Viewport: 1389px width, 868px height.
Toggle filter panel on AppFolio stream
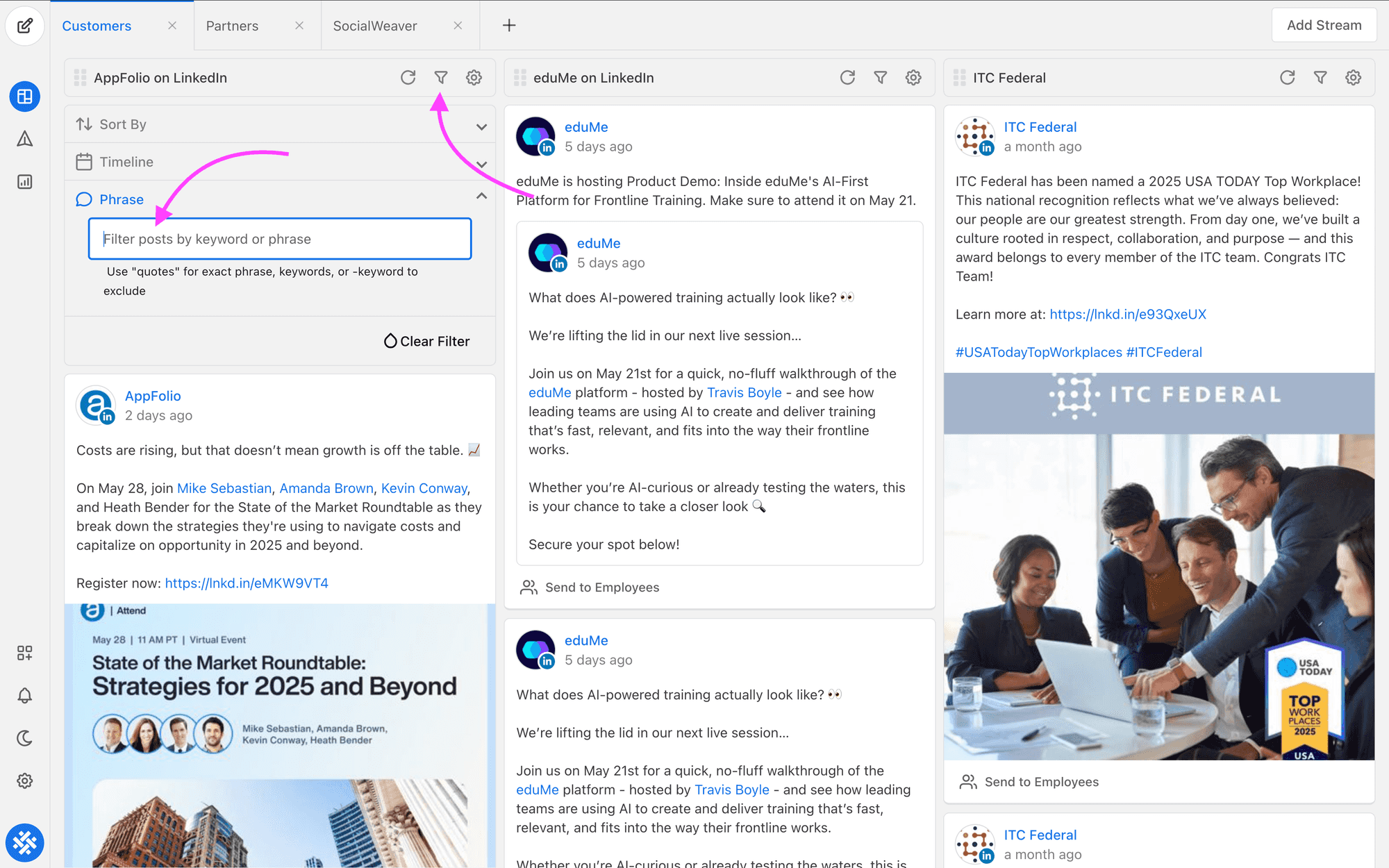click(441, 78)
